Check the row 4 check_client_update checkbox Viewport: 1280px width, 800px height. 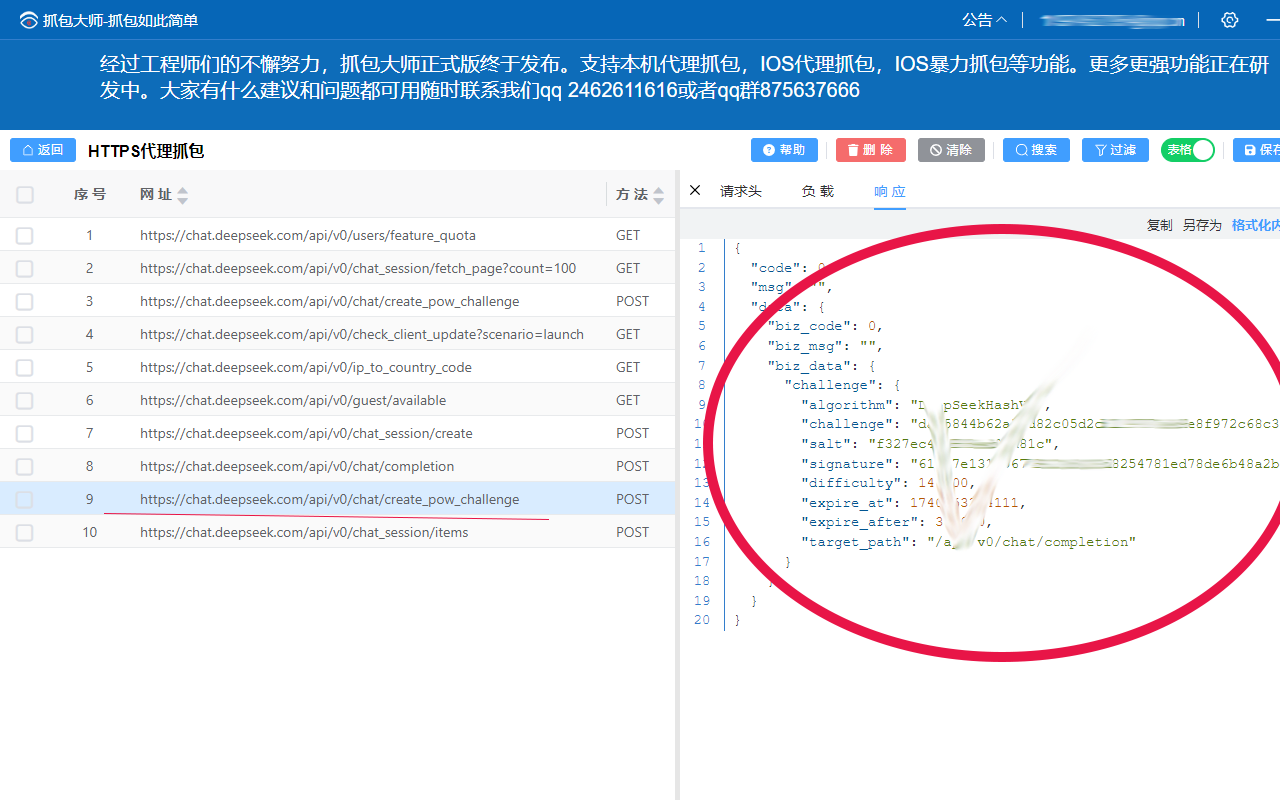[25, 335]
